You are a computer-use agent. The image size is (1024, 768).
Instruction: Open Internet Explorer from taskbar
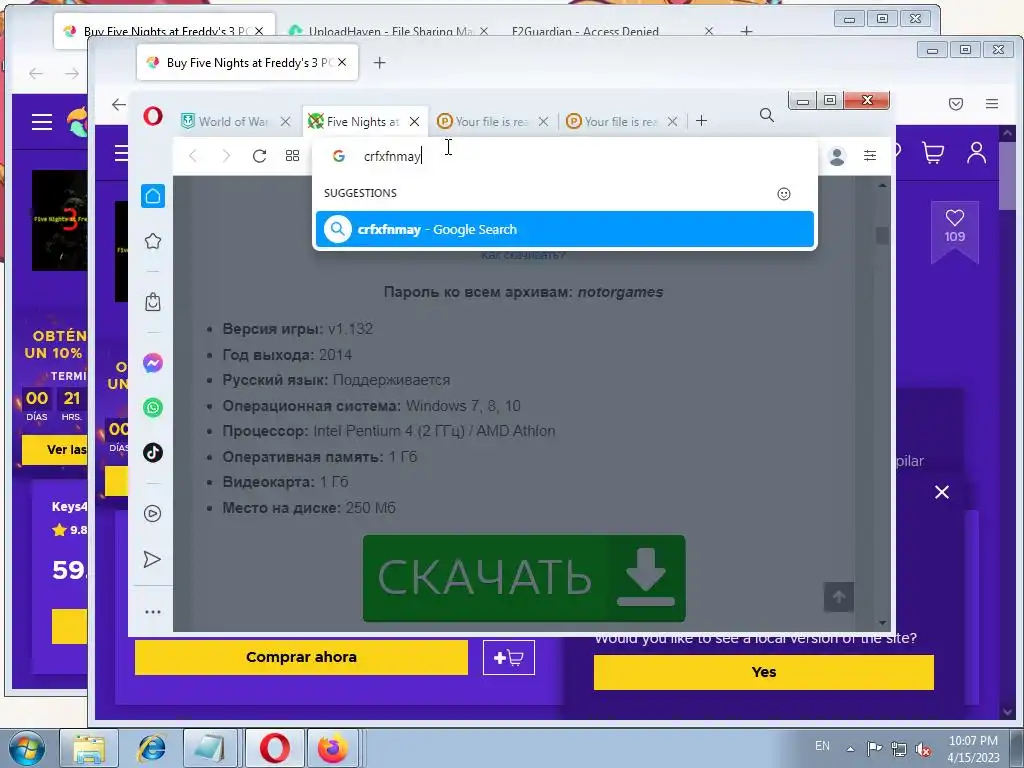pos(151,748)
